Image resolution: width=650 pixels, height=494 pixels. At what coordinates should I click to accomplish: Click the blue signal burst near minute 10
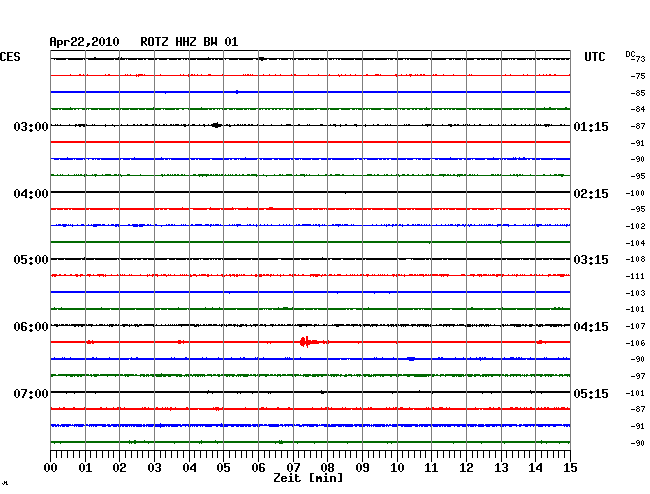tap(411, 359)
